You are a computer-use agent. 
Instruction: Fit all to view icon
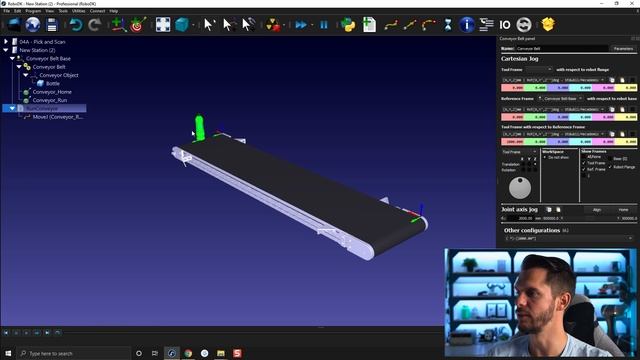tap(162, 25)
